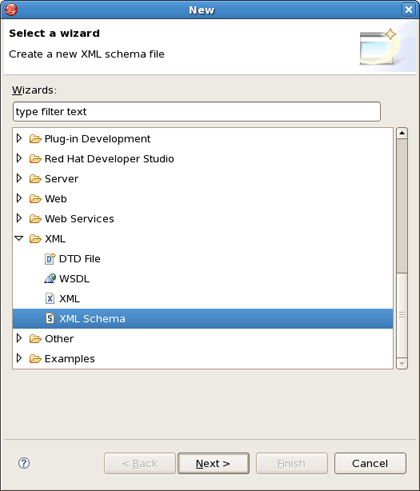Screen dimensions: 420x491
Task: Click the XML Schema wizard icon
Action: pos(50,319)
